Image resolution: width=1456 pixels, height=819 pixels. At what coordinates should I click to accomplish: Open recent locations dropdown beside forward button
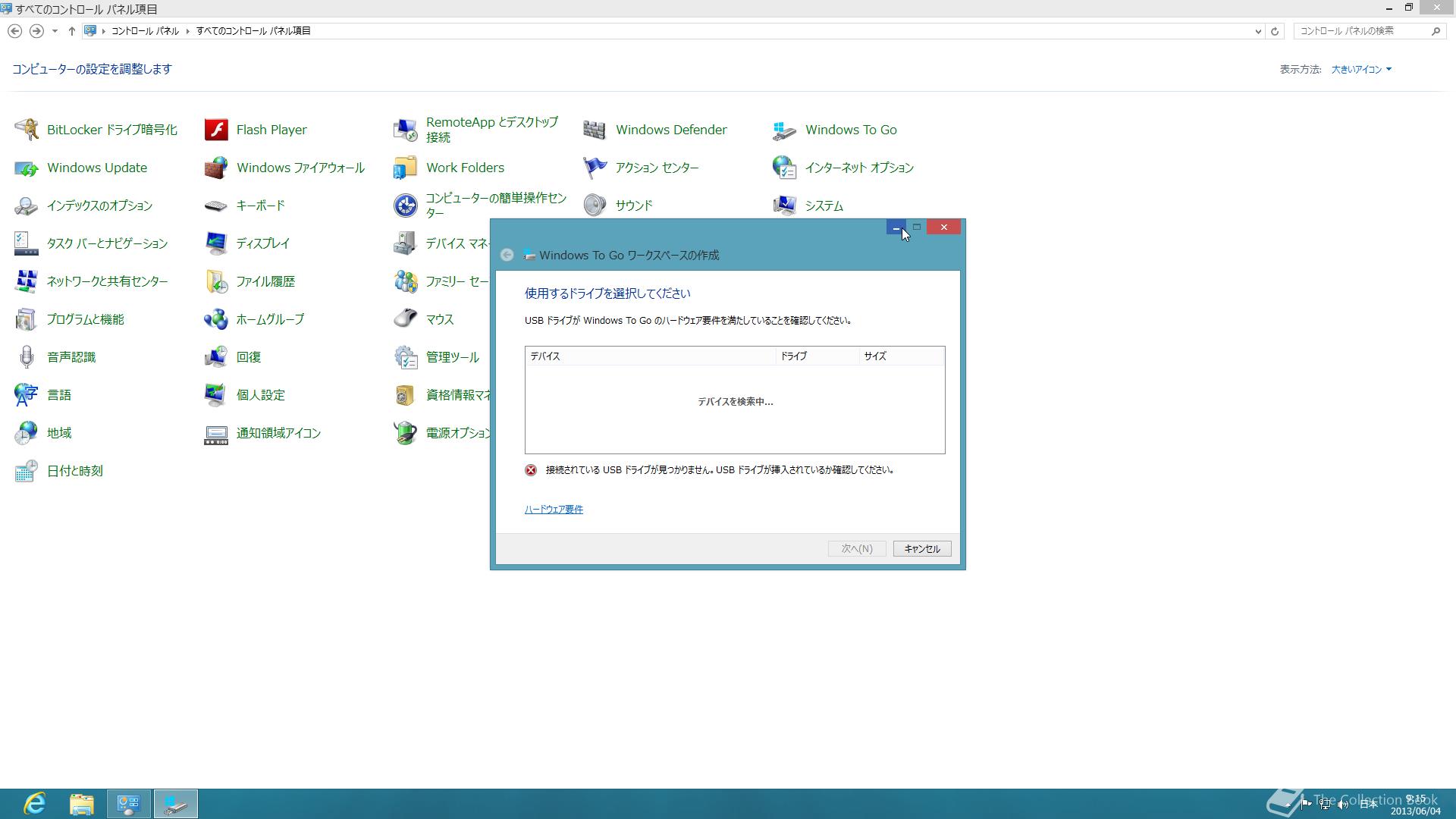[x=55, y=31]
